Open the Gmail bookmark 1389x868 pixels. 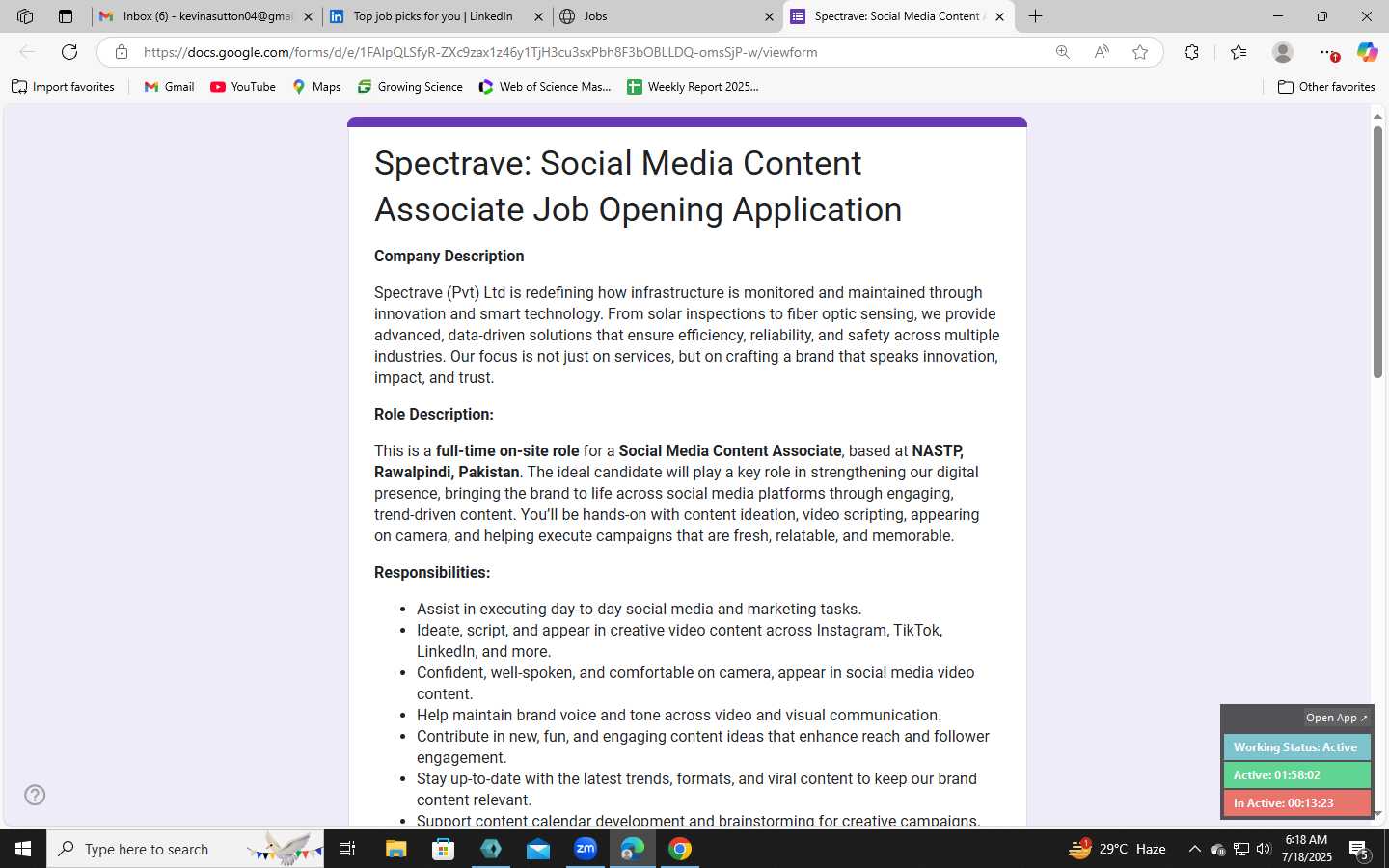coord(169,87)
